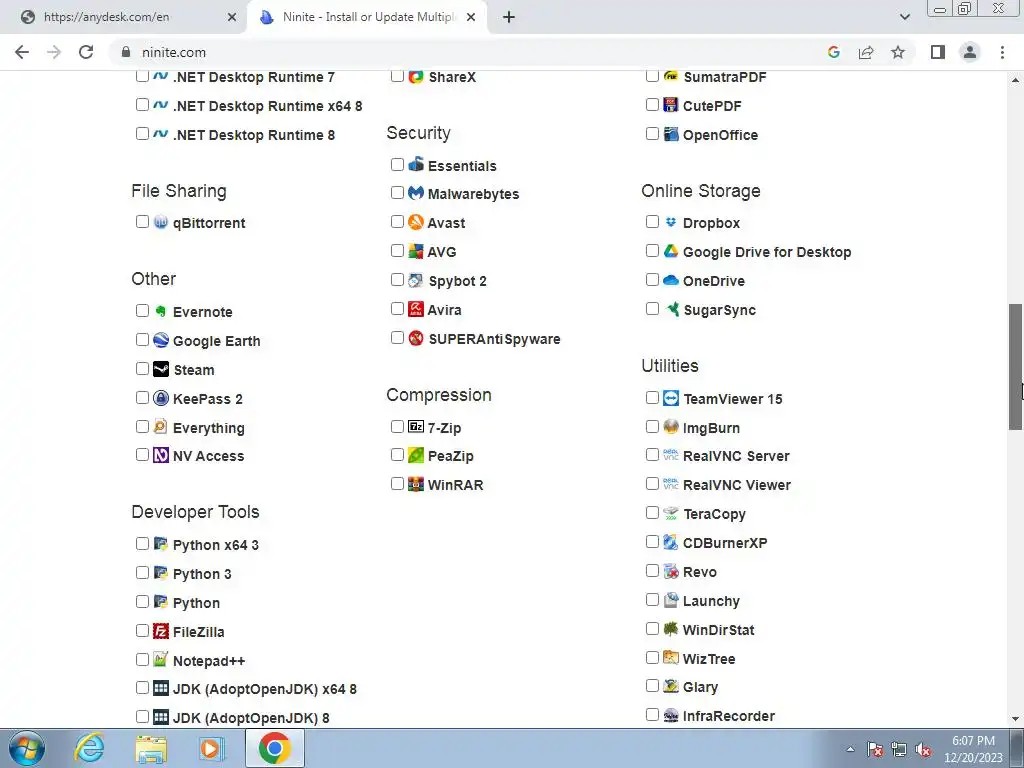Check the OpenOffice checkbox
Viewport: 1024px width, 768px height.
[x=652, y=133]
